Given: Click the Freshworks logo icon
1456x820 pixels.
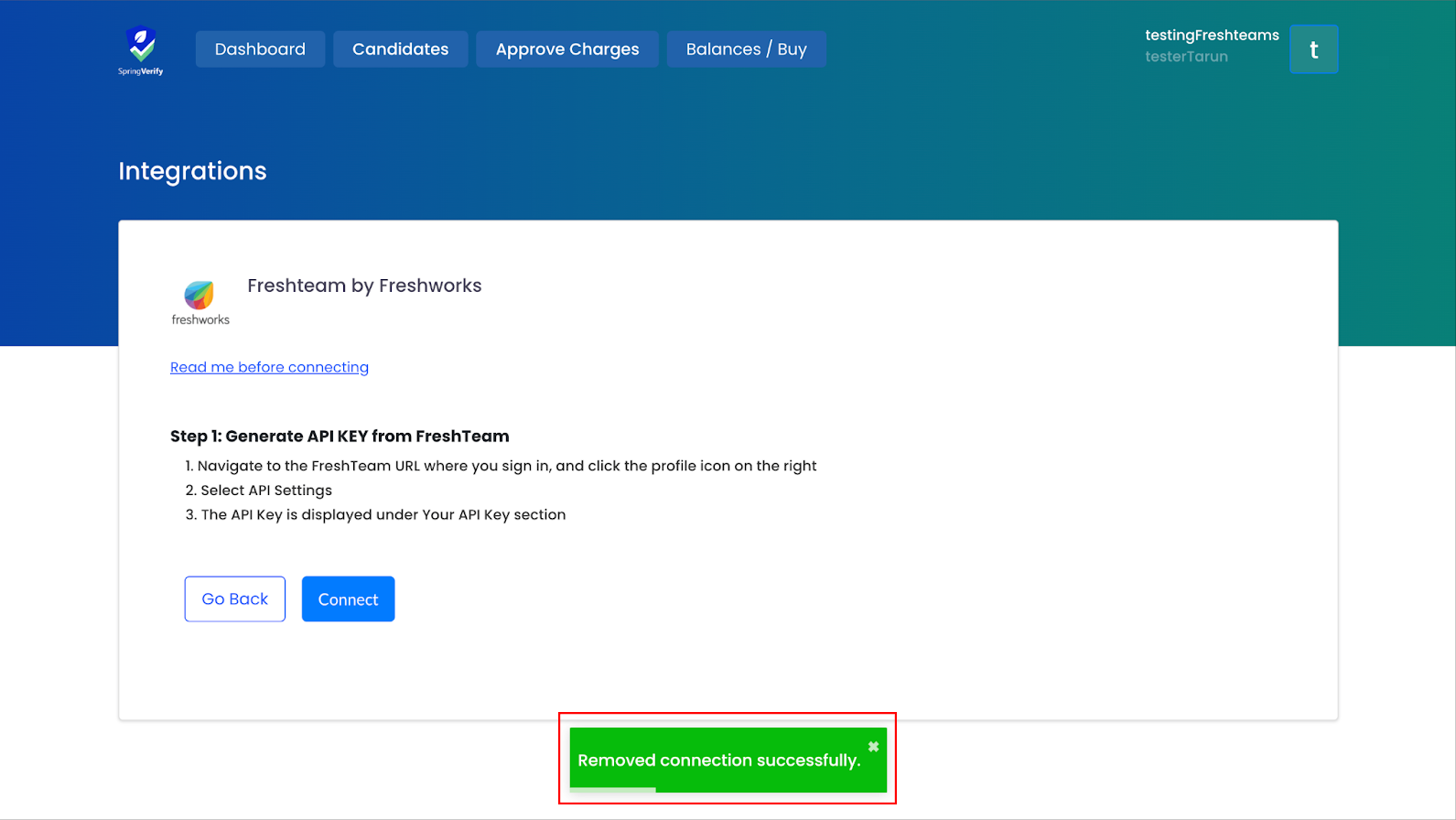Looking at the screenshot, I should (x=200, y=303).
